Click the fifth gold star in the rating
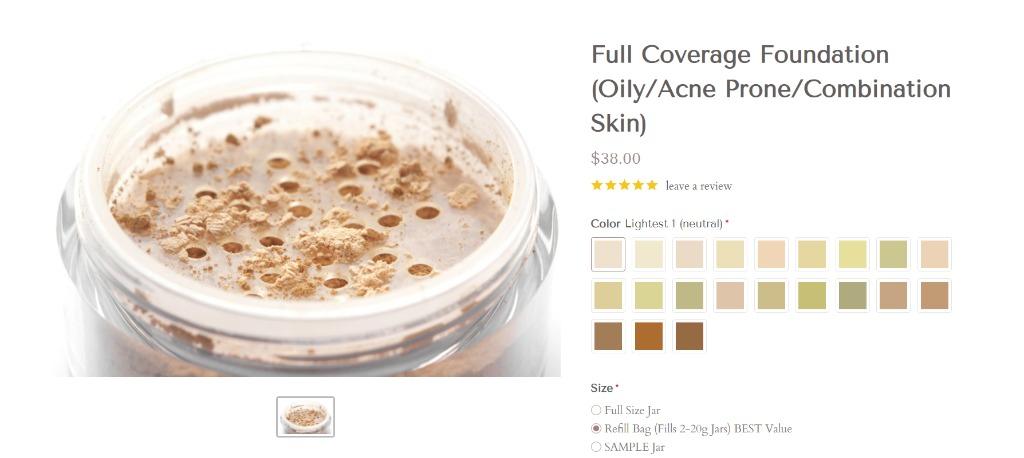This screenshot has width=1024, height=458. pyautogui.click(x=652, y=185)
